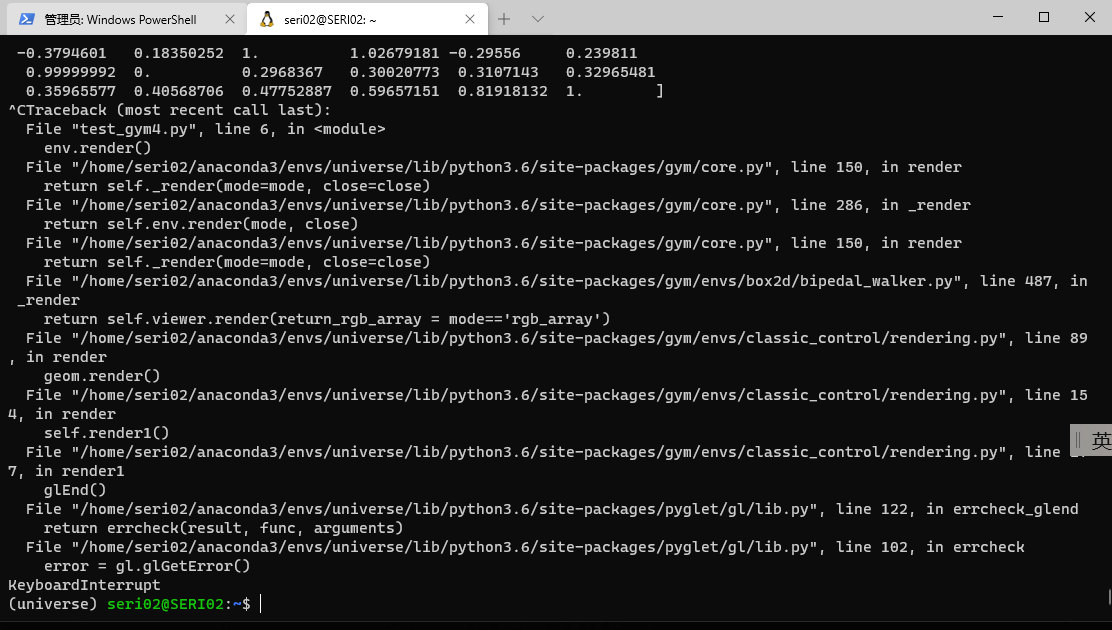The image size is (1112, 630).
Task: Click the value 0.81918132
Action: coord(502,92)
